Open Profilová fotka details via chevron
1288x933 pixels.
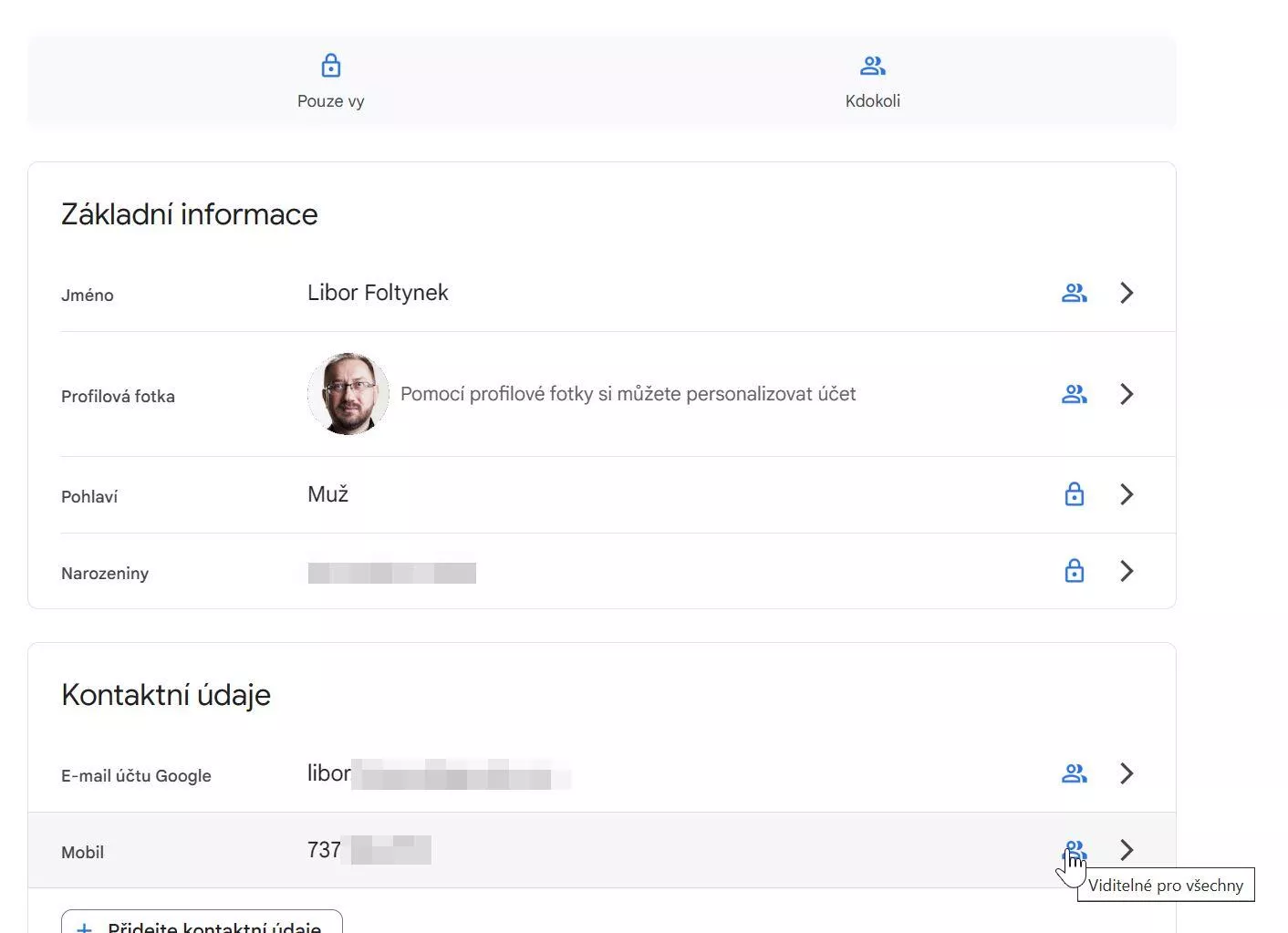pos(1127,394)
